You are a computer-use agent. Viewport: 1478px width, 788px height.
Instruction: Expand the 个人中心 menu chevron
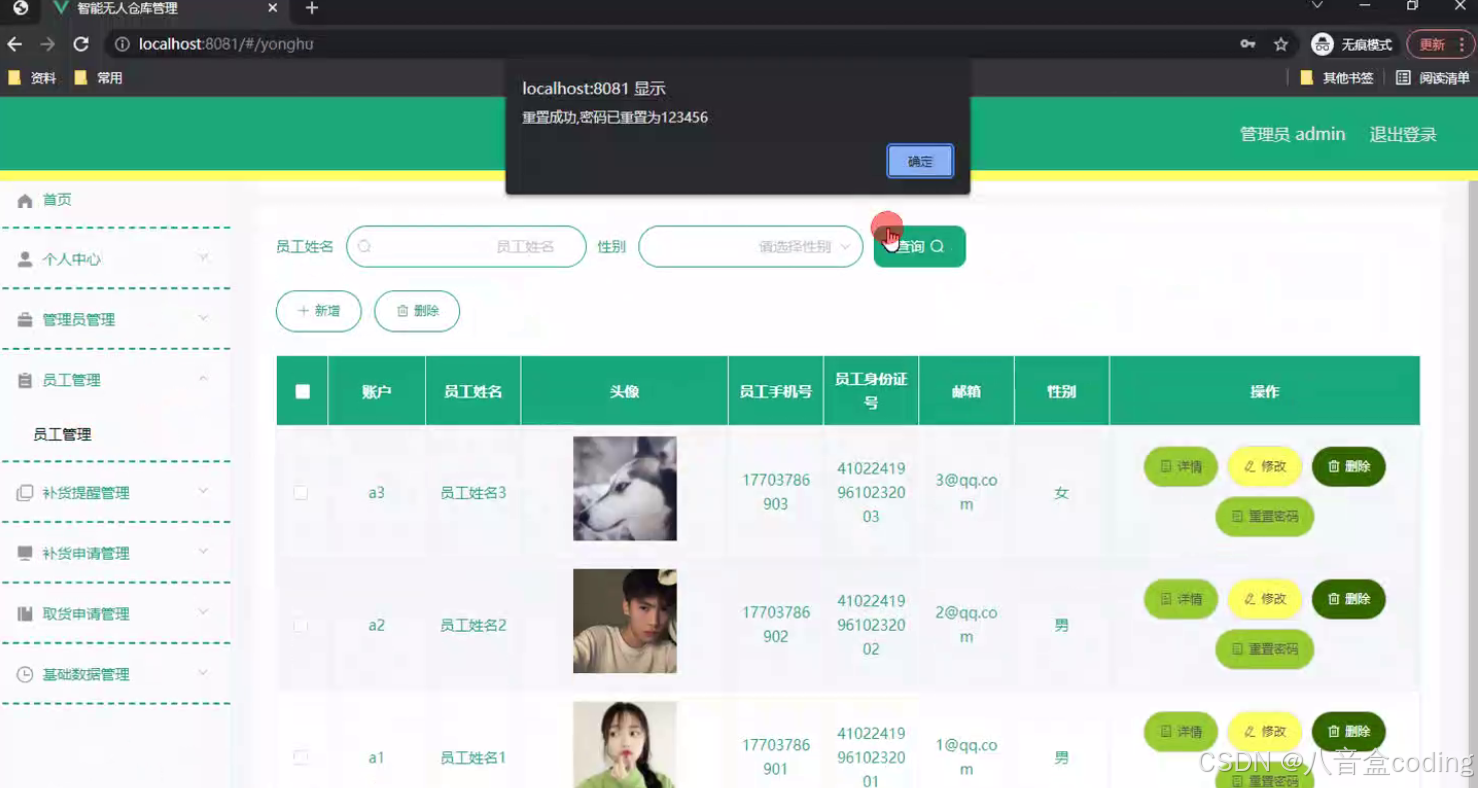point(203,258)
